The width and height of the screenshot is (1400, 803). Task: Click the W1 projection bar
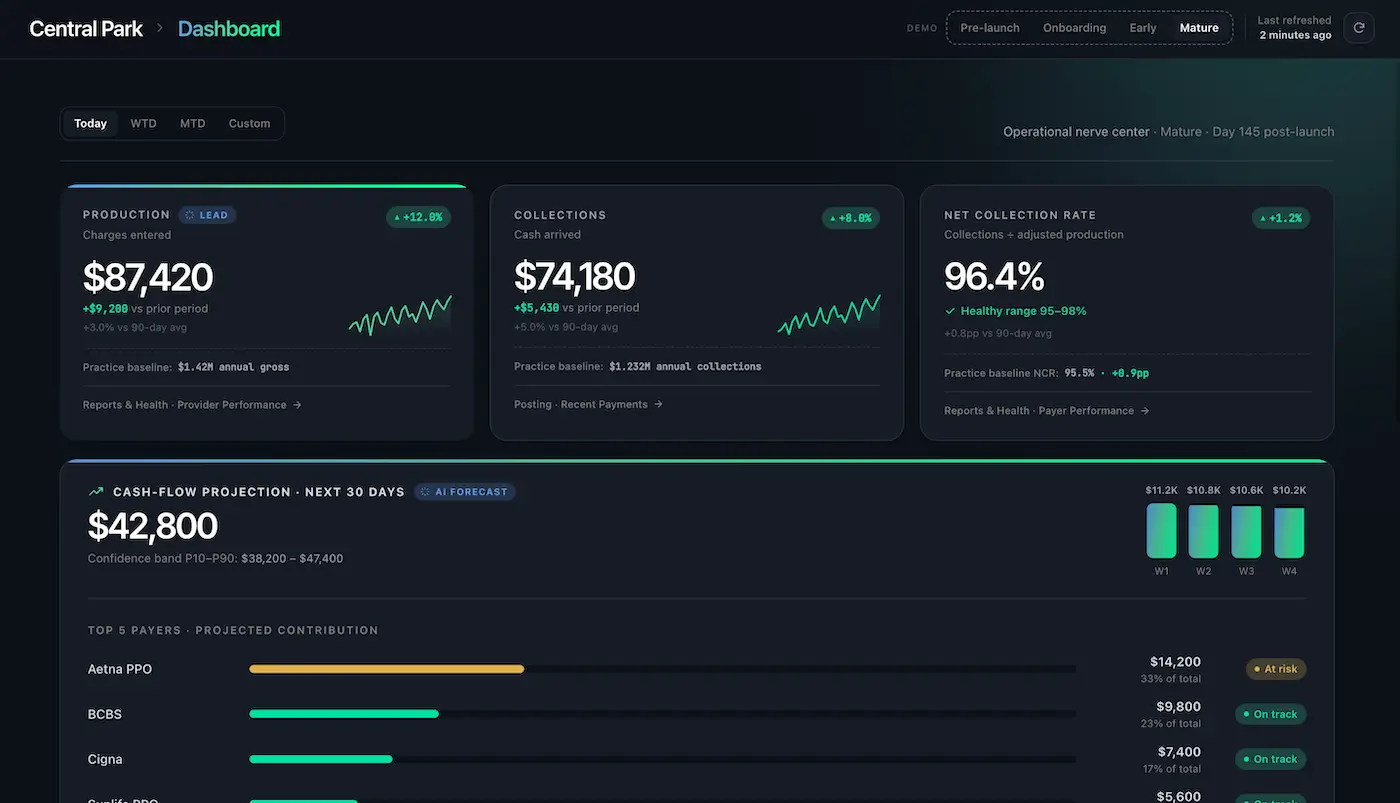(x=1161, y=531)
